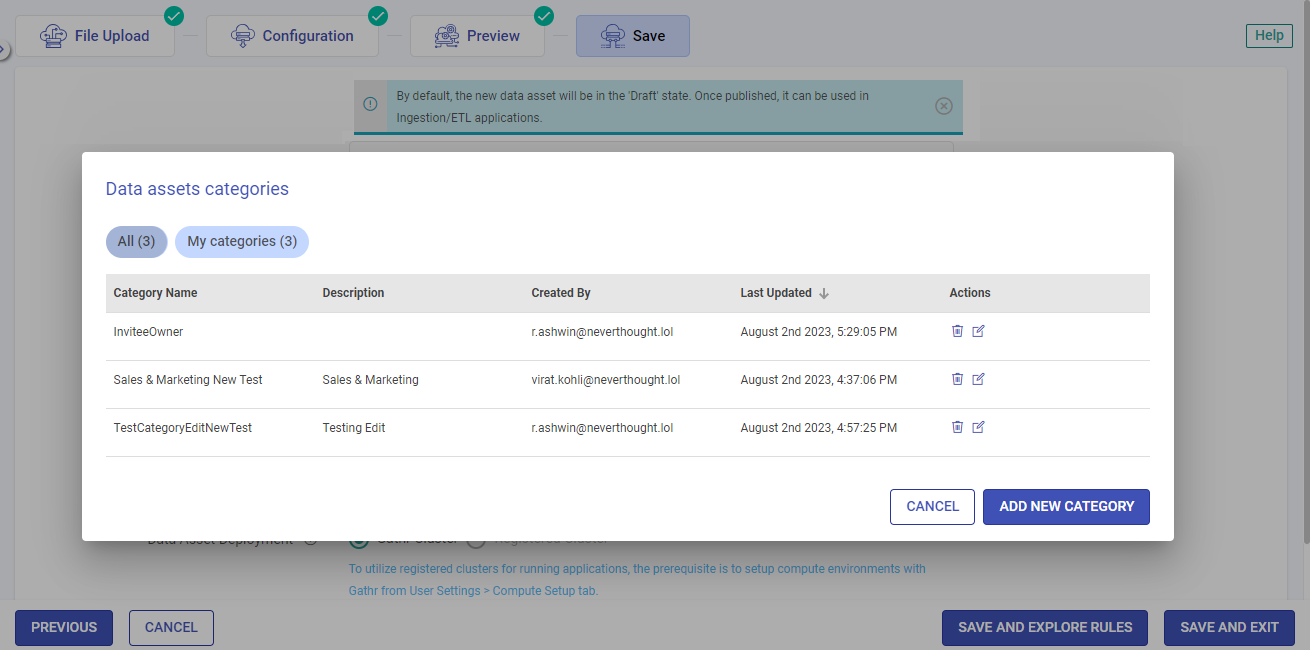Open the Help button
Viewport: 1310px width, 650px height.
(x=1268, y=35)
